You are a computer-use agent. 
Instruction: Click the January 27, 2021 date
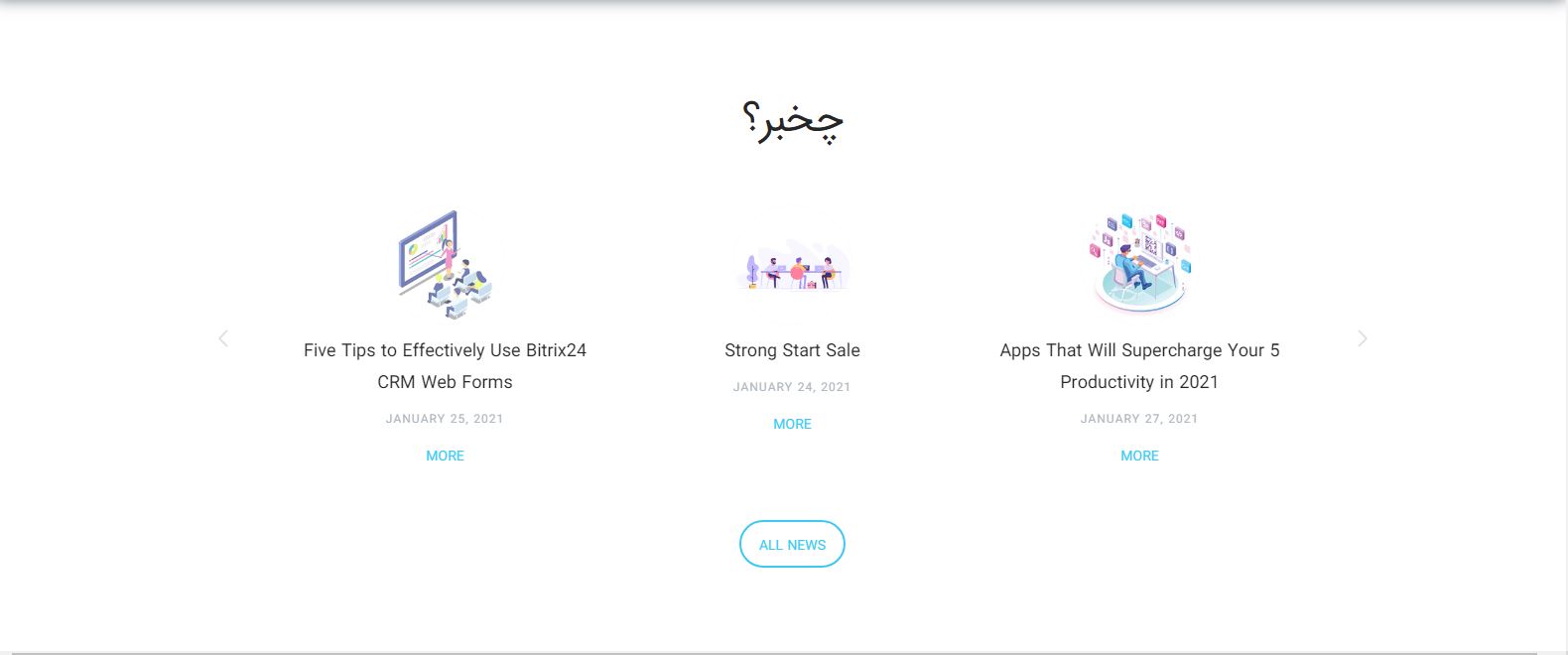click(1139, 419)
